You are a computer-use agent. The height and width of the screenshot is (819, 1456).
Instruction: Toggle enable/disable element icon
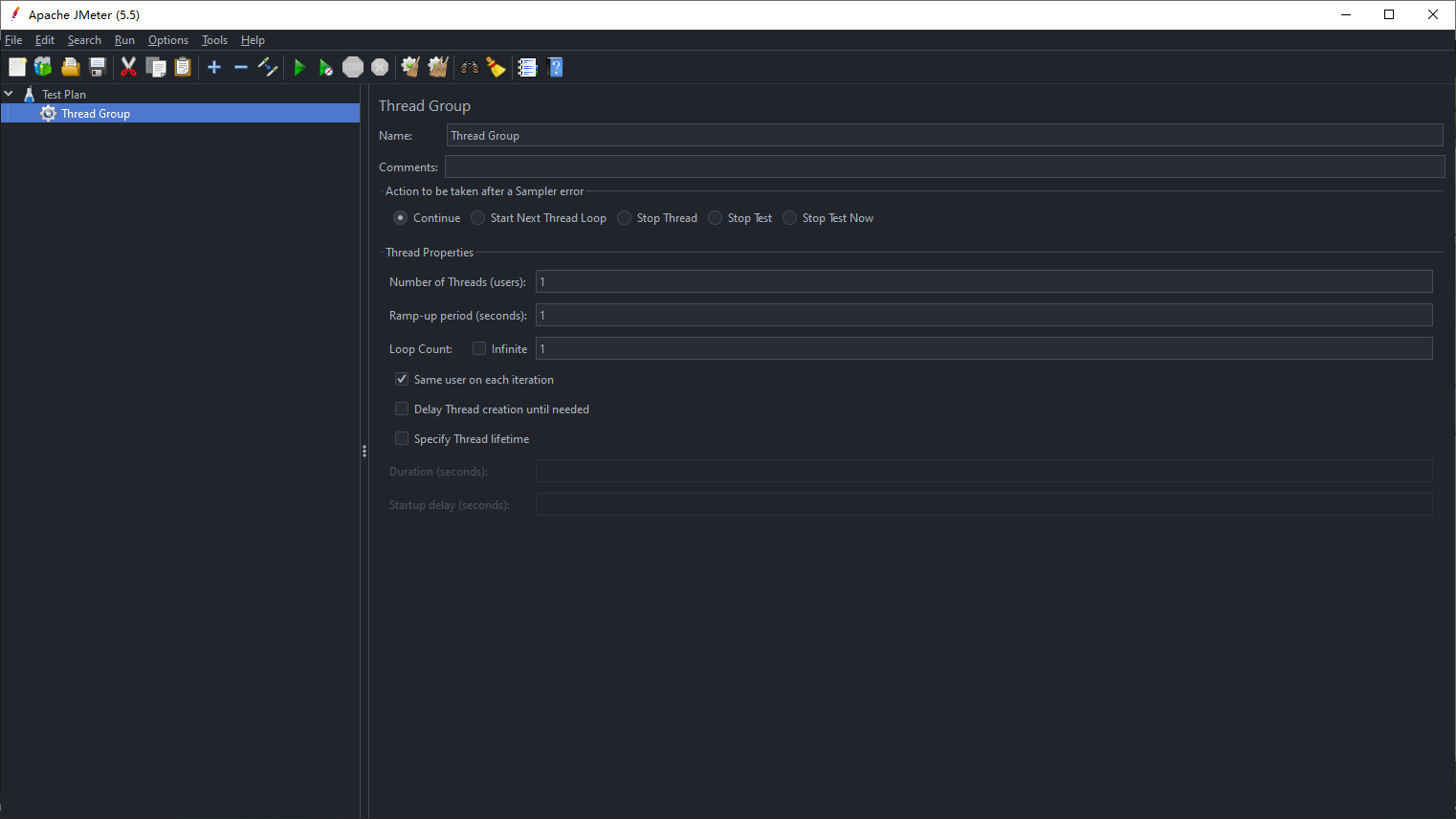coord(268,67)
